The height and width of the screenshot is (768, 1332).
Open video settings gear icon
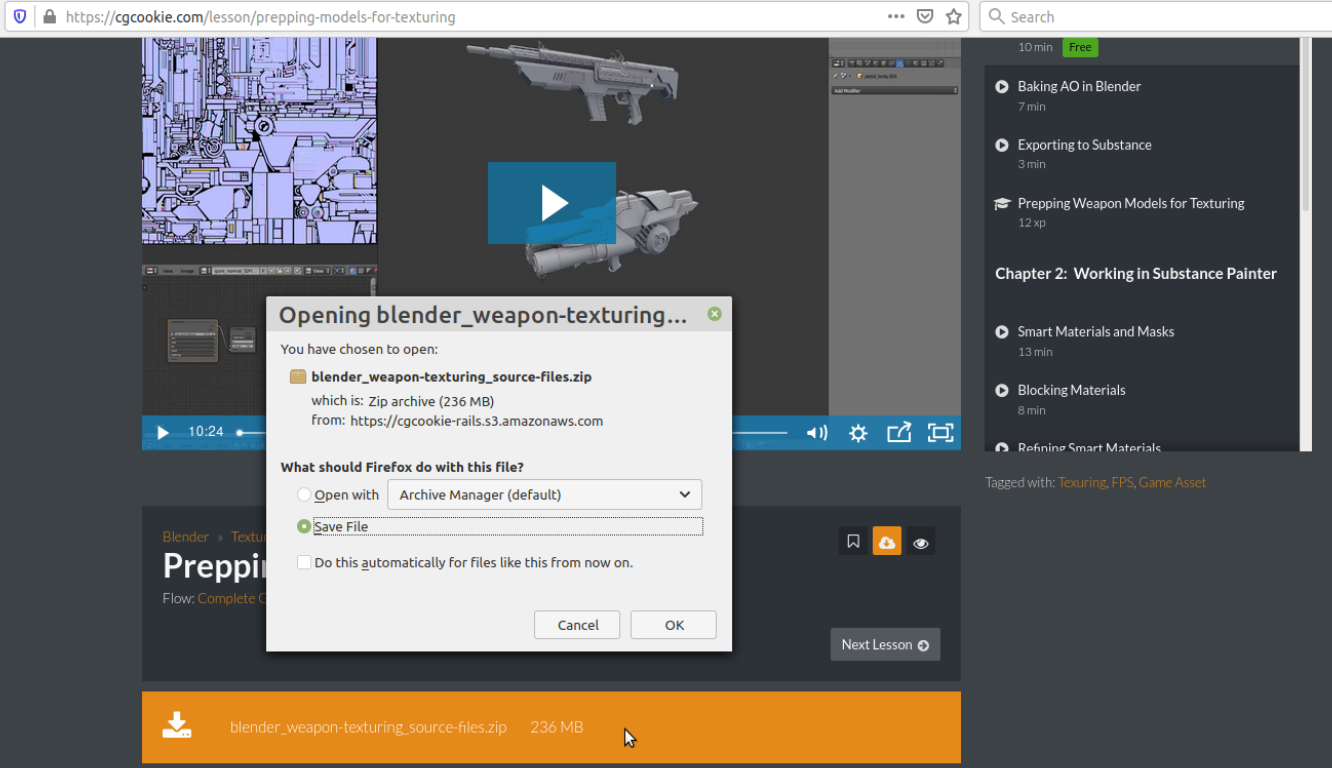point(858,433)
